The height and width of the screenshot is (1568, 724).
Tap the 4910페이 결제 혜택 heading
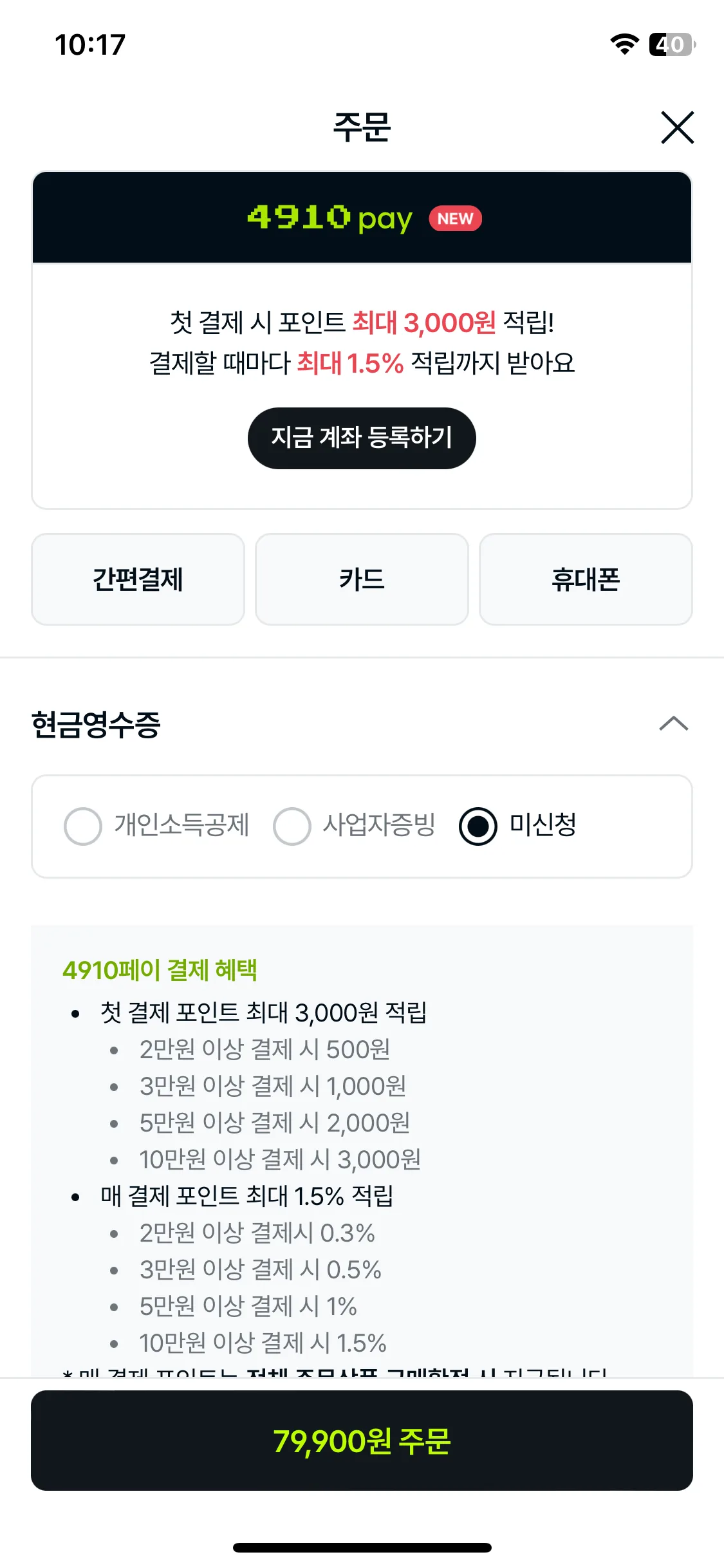[160, 970]
